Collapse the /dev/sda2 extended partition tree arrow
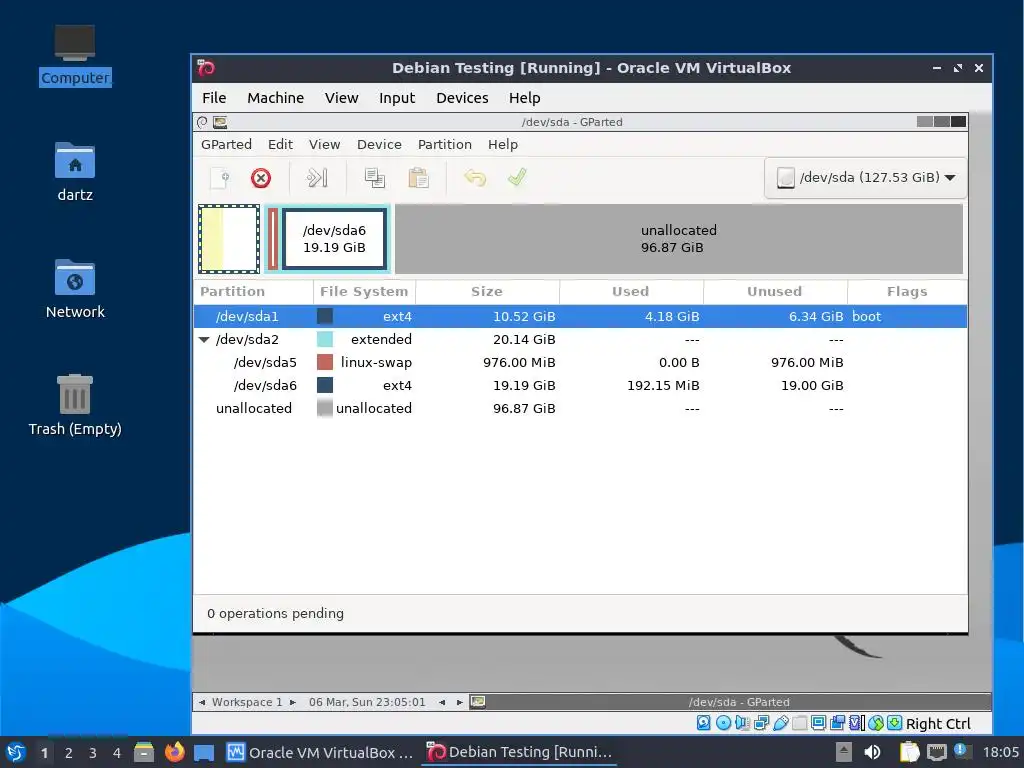Viewport: 1024px width, 768px height. [204, 340]
